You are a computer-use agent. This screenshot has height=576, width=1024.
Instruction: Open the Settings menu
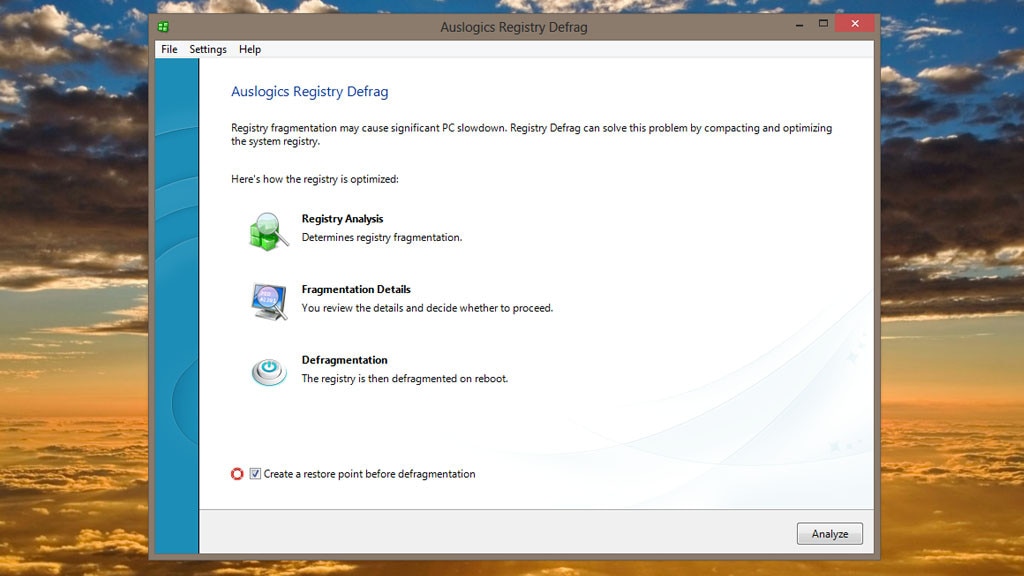(x=208, y=50)
